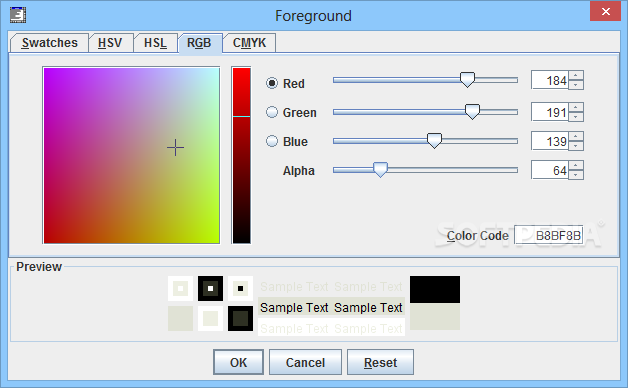Viewport: 628px width, 388px height.
Task: Click the Green value field showing 191
Action: click(x=550, y=112)
